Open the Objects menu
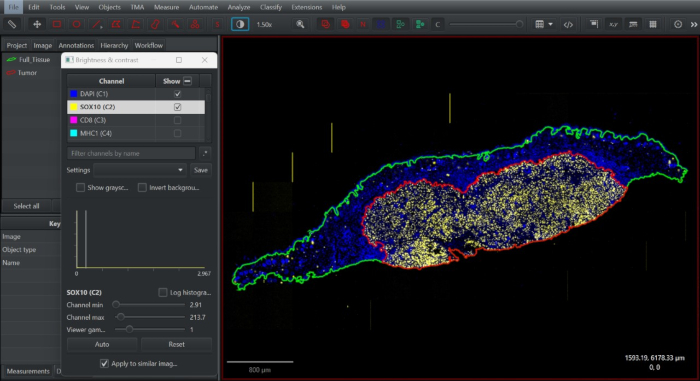Screen dimensions: 700x381 tap(109, 7)
